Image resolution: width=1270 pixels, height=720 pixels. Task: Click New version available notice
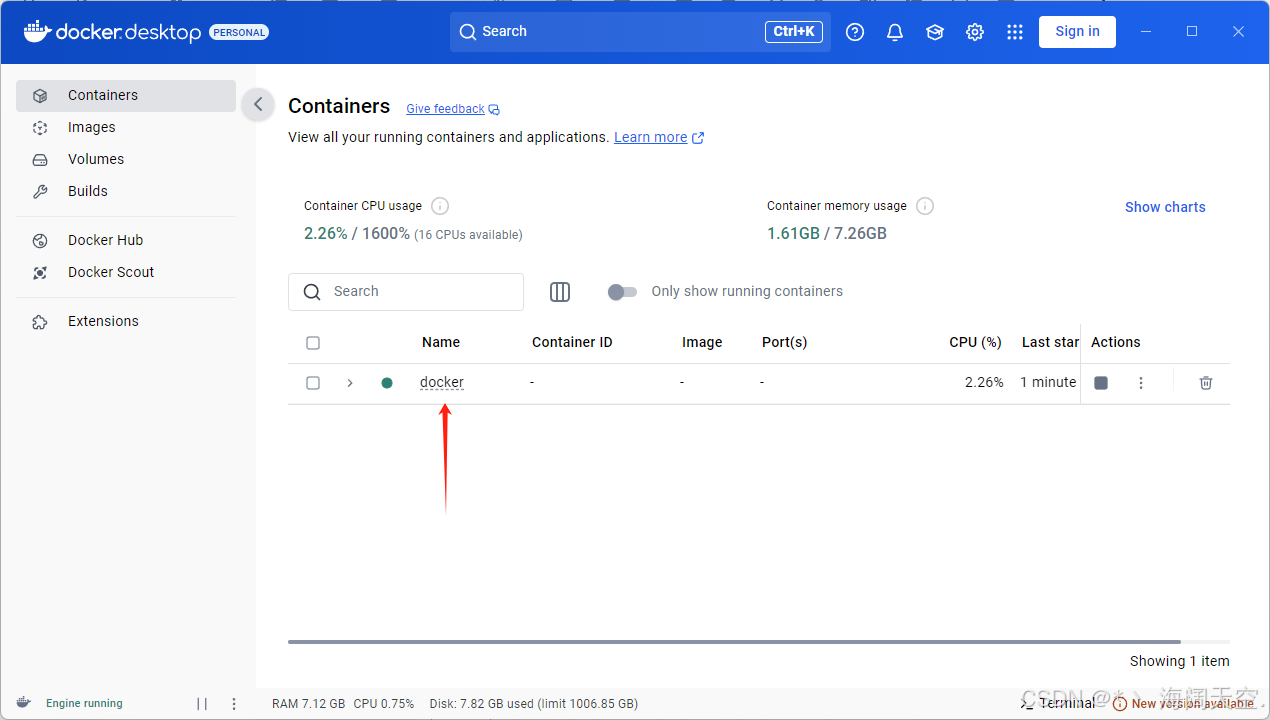pyautogui.click(x=1183, y=704)
